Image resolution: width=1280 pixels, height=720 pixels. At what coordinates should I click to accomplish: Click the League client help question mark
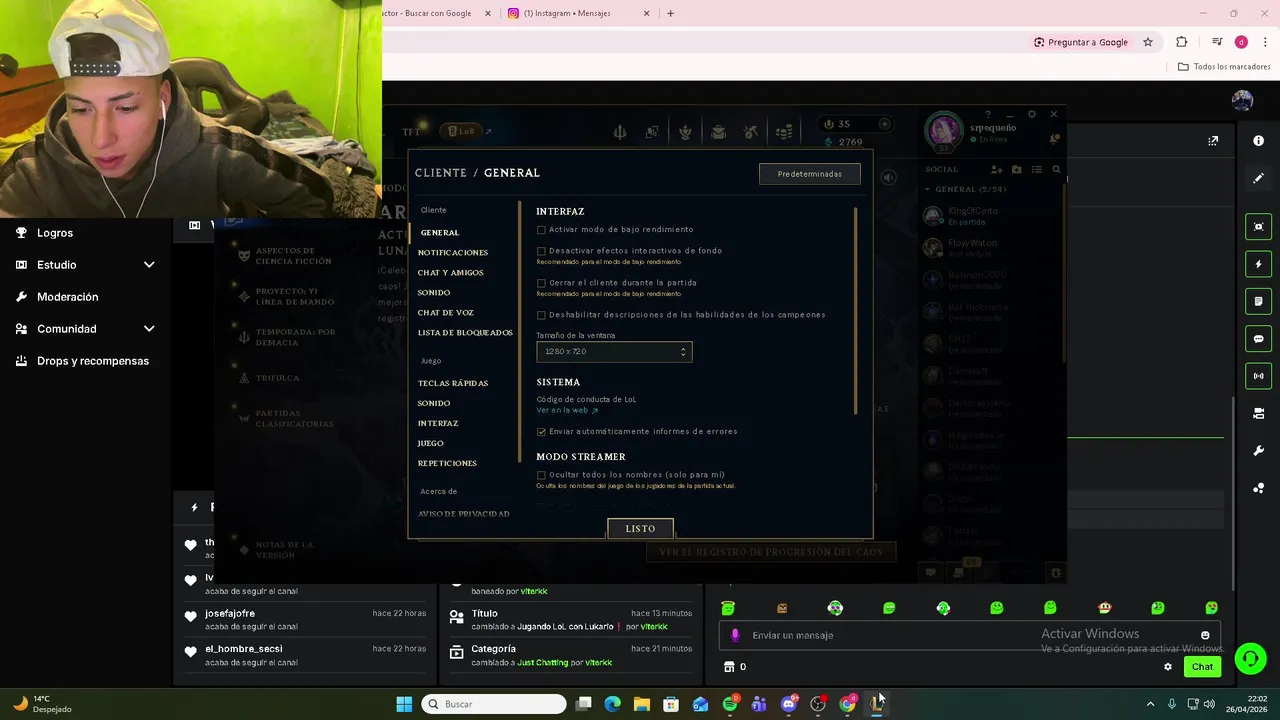tap(988, 114)
